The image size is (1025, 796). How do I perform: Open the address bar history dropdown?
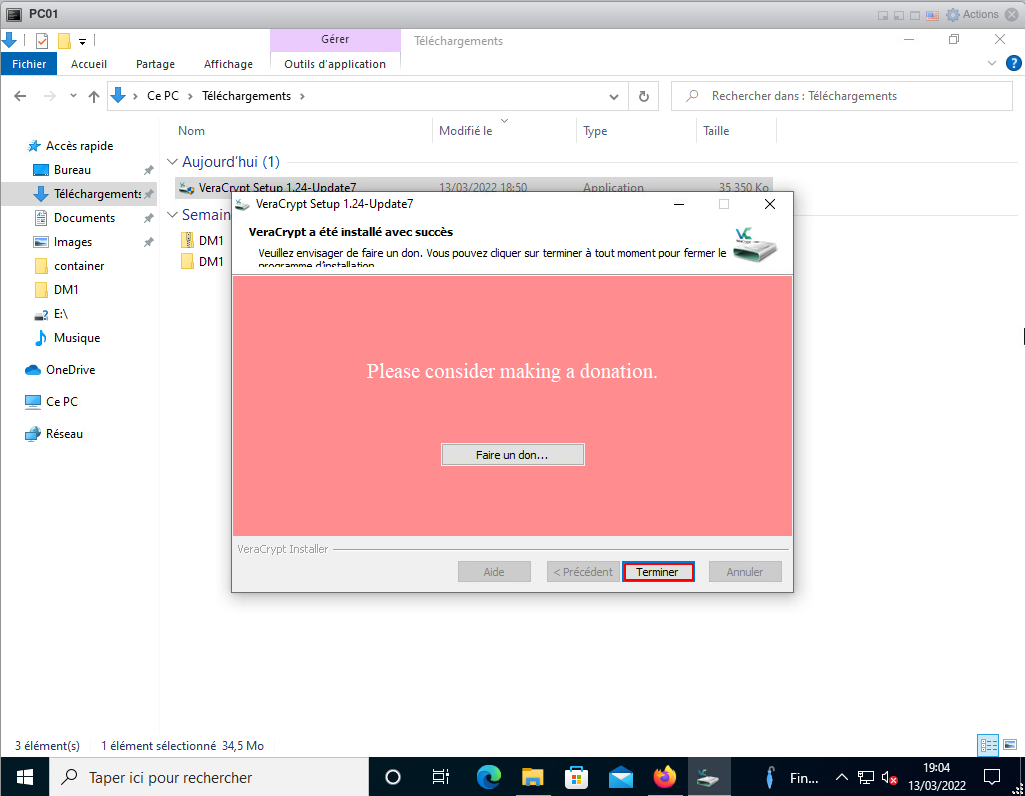click(614, 97)
